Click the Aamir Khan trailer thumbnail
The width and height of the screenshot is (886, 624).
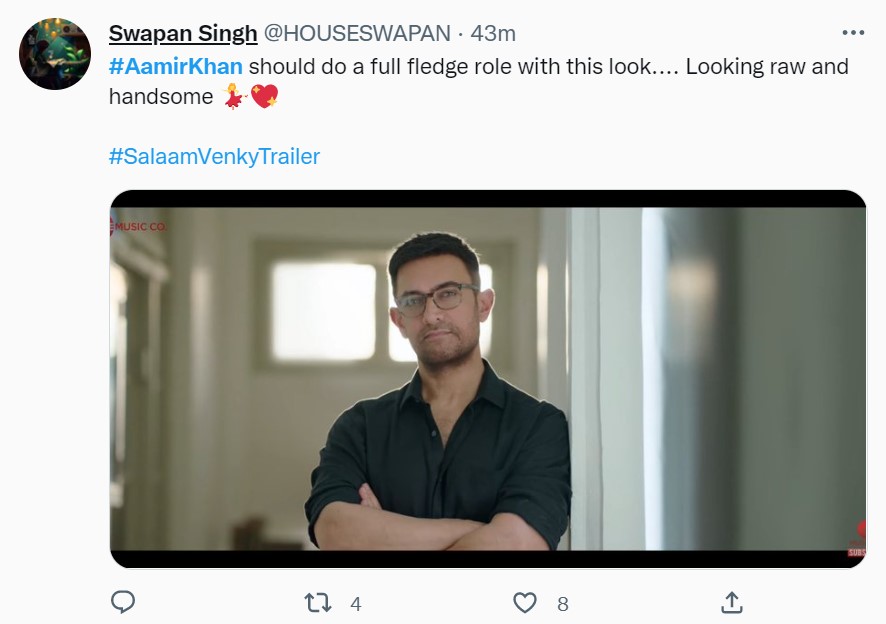coord(485,378)
